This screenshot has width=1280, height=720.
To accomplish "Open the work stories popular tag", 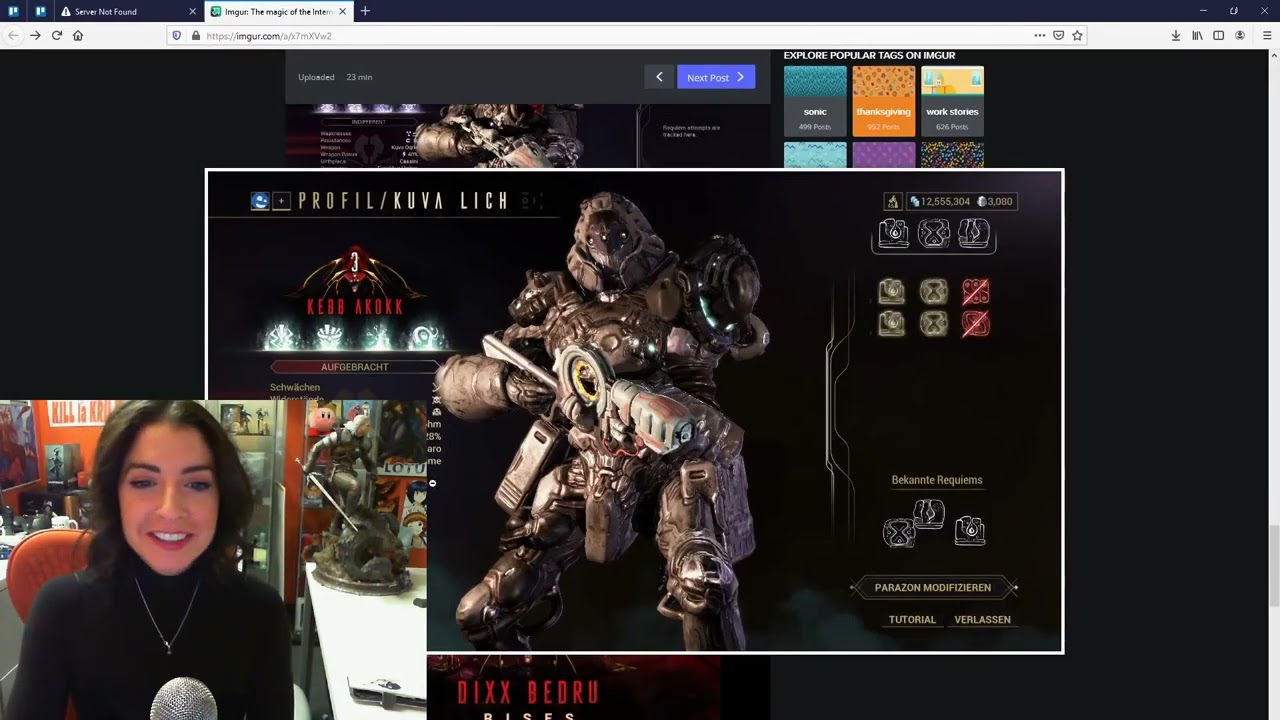I will 952,101.
